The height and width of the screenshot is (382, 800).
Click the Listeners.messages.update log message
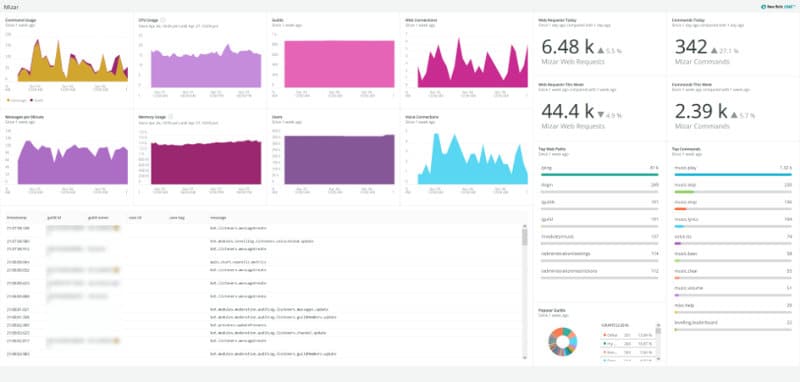coord(269,309)
